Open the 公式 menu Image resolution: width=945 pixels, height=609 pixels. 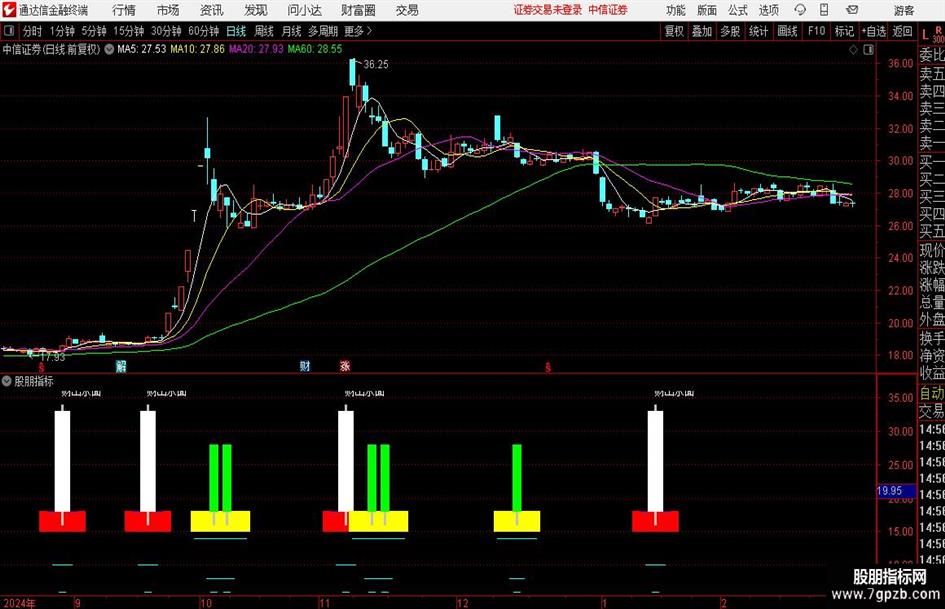pyautogui.click(x=738, y=10)
